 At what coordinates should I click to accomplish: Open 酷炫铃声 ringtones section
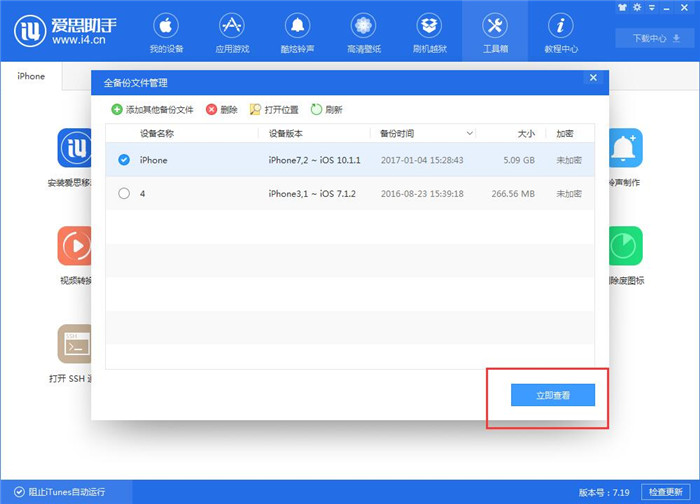(x=298, y=33)
